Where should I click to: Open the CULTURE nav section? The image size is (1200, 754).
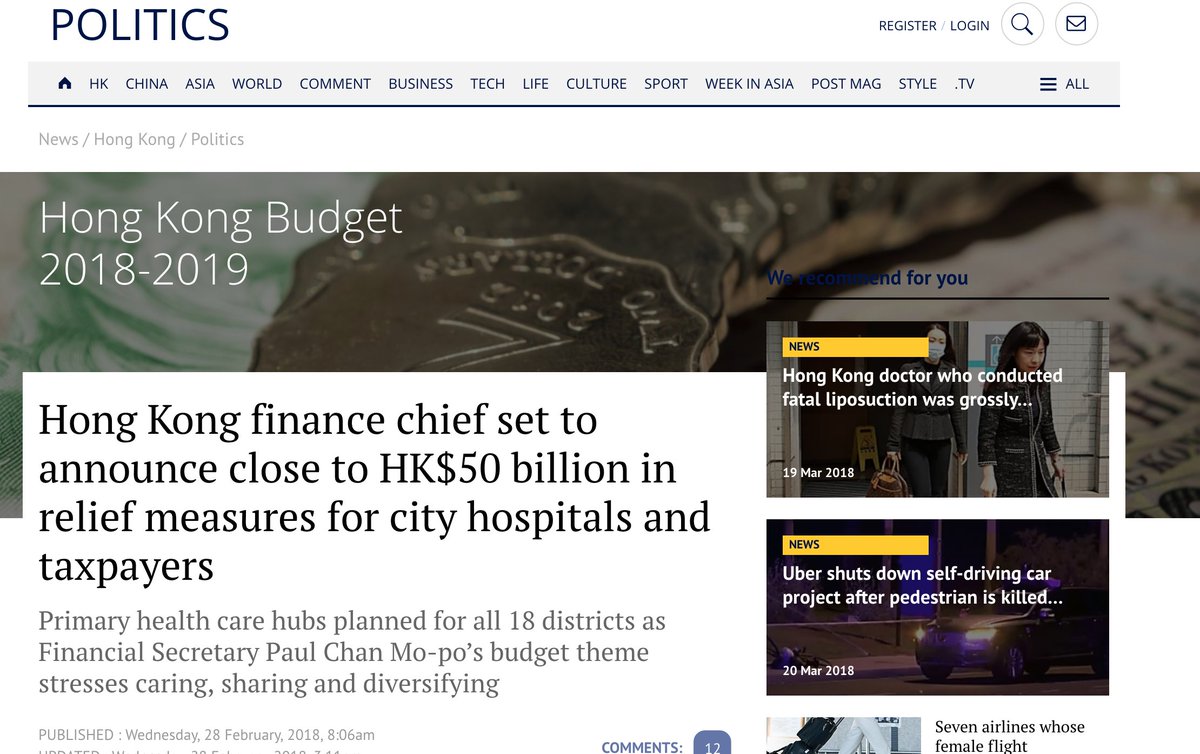pyautogui.click(x=596, y=84)
